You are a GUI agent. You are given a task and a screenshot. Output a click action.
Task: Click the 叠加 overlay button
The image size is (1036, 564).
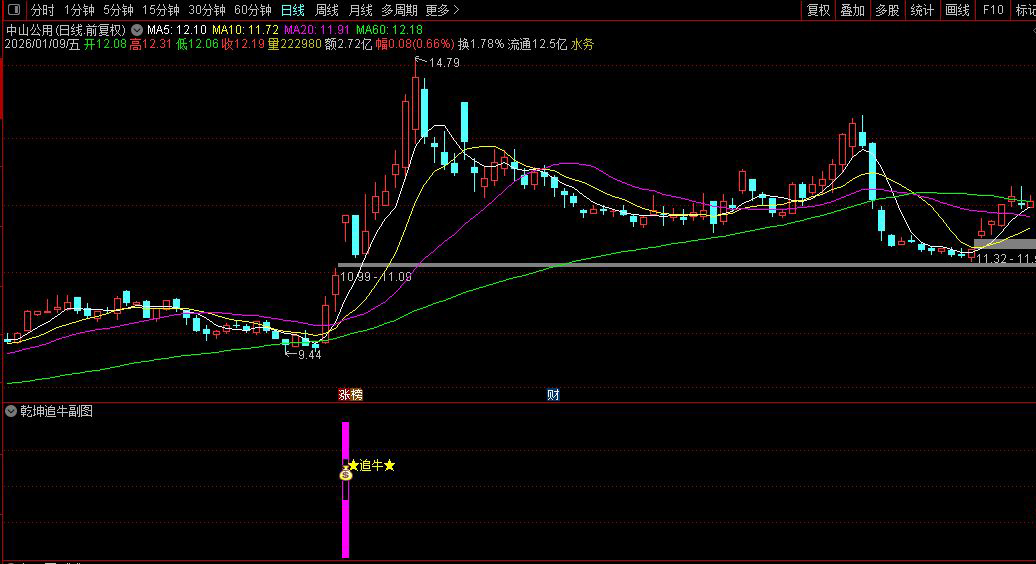click(x=852, y=10)
